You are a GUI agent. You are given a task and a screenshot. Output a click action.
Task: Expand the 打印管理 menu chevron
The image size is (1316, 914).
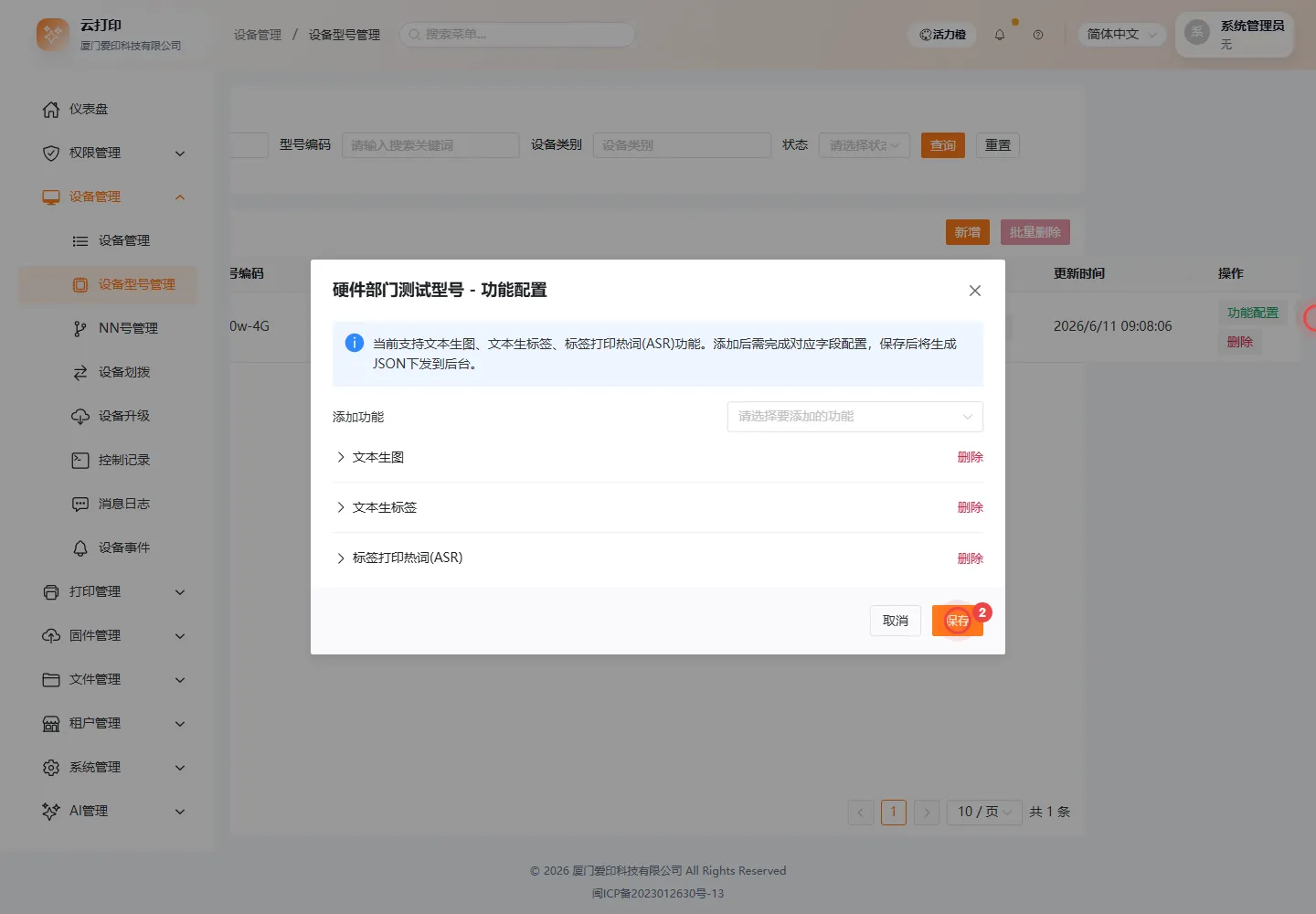click(180, 592)
